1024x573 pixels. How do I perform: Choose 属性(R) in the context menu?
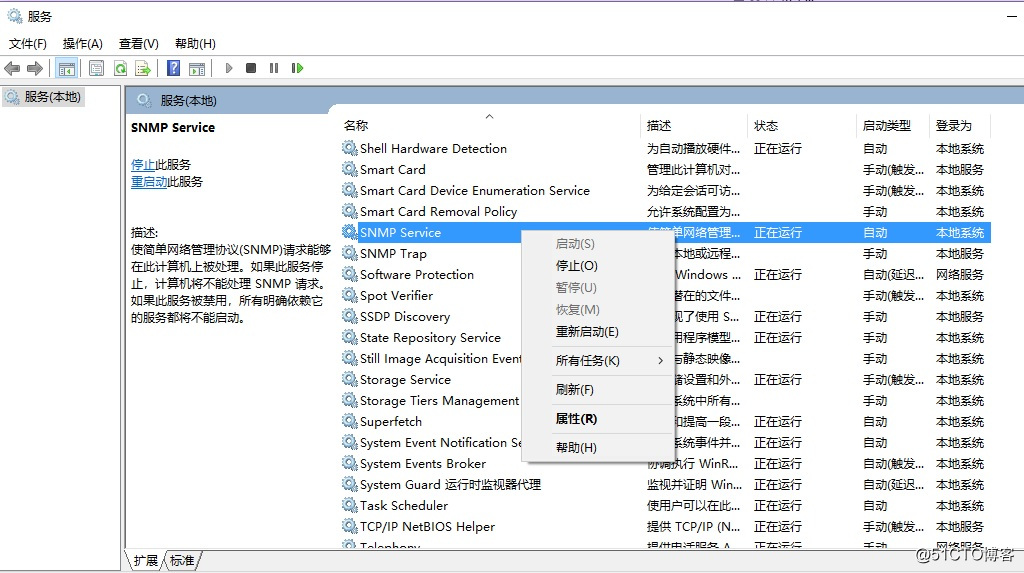pos(598,418)
